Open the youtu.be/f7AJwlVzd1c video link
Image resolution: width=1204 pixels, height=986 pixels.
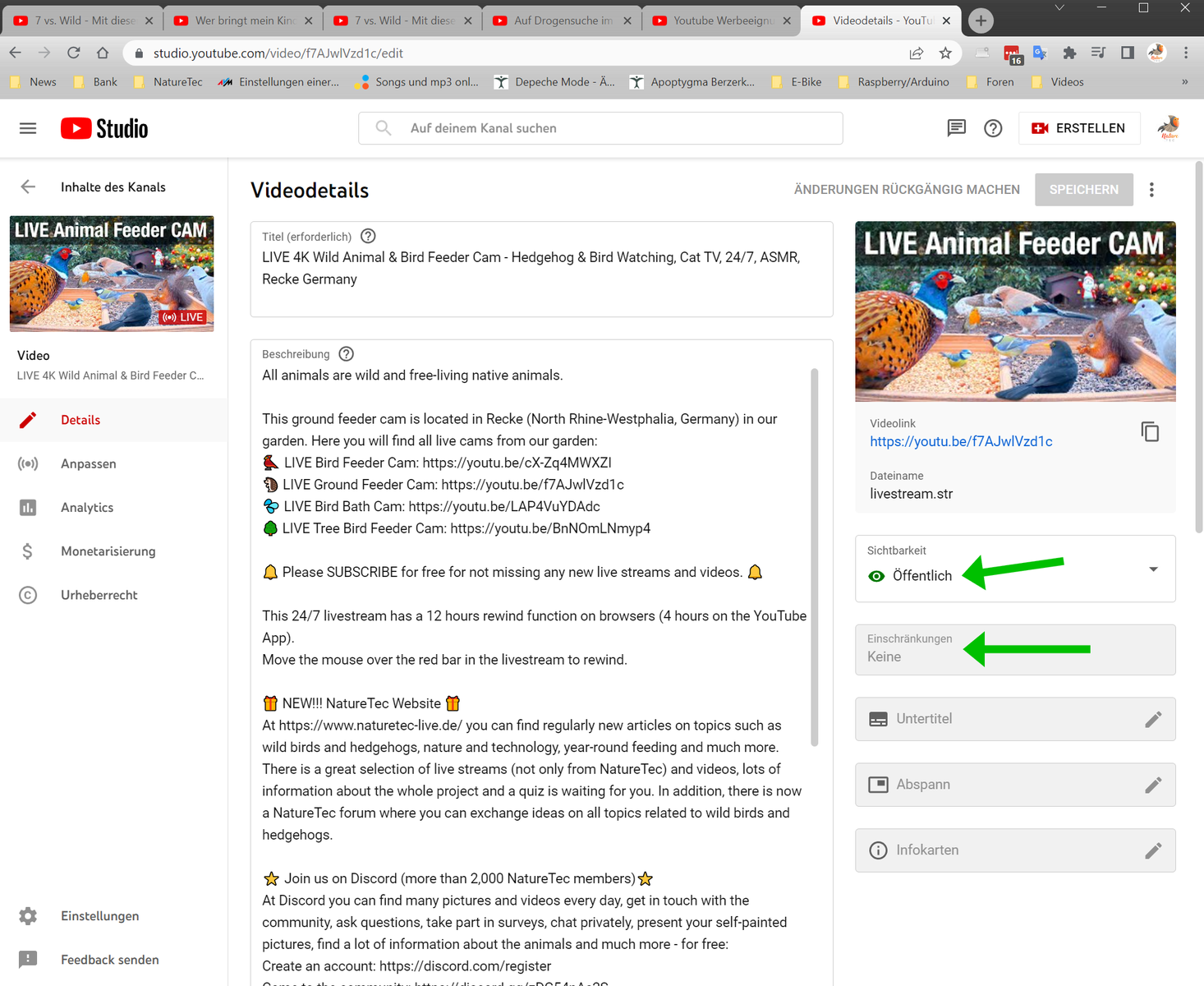point(961,442)
